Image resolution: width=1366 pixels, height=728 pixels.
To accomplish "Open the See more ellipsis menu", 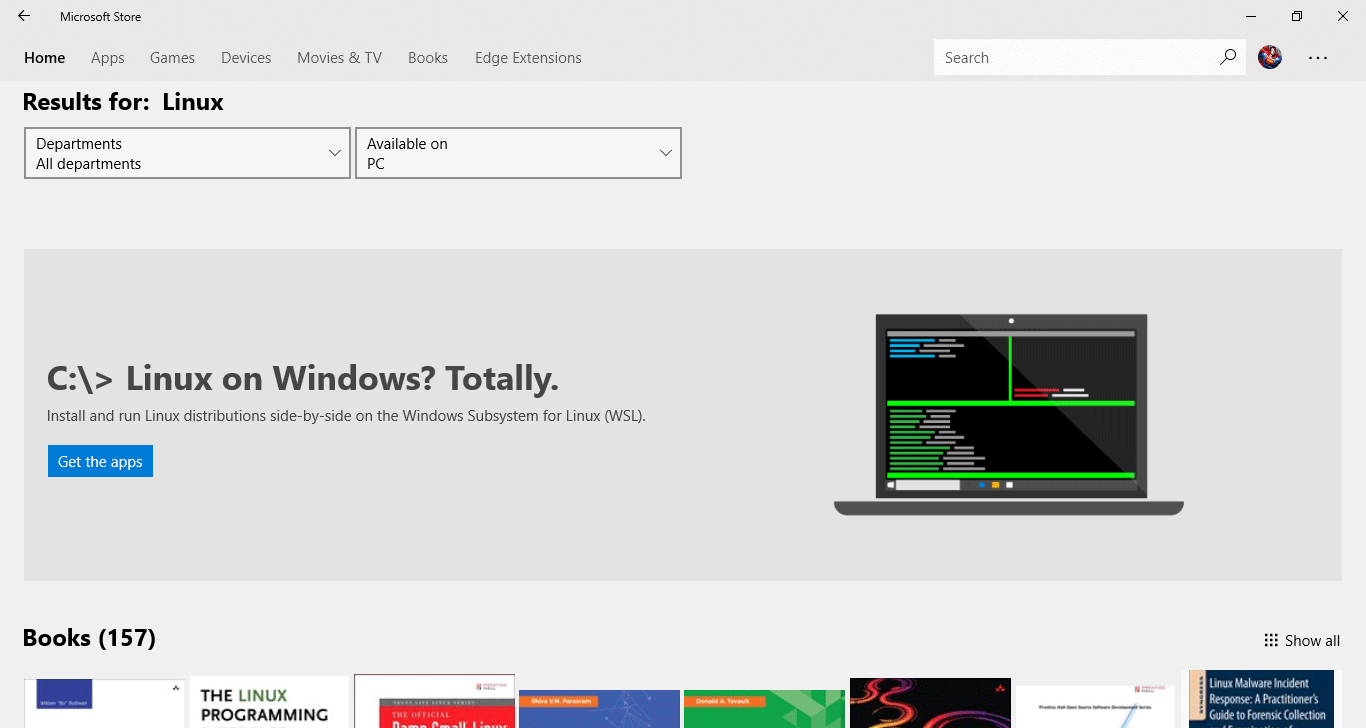I will pos(1318,58).
